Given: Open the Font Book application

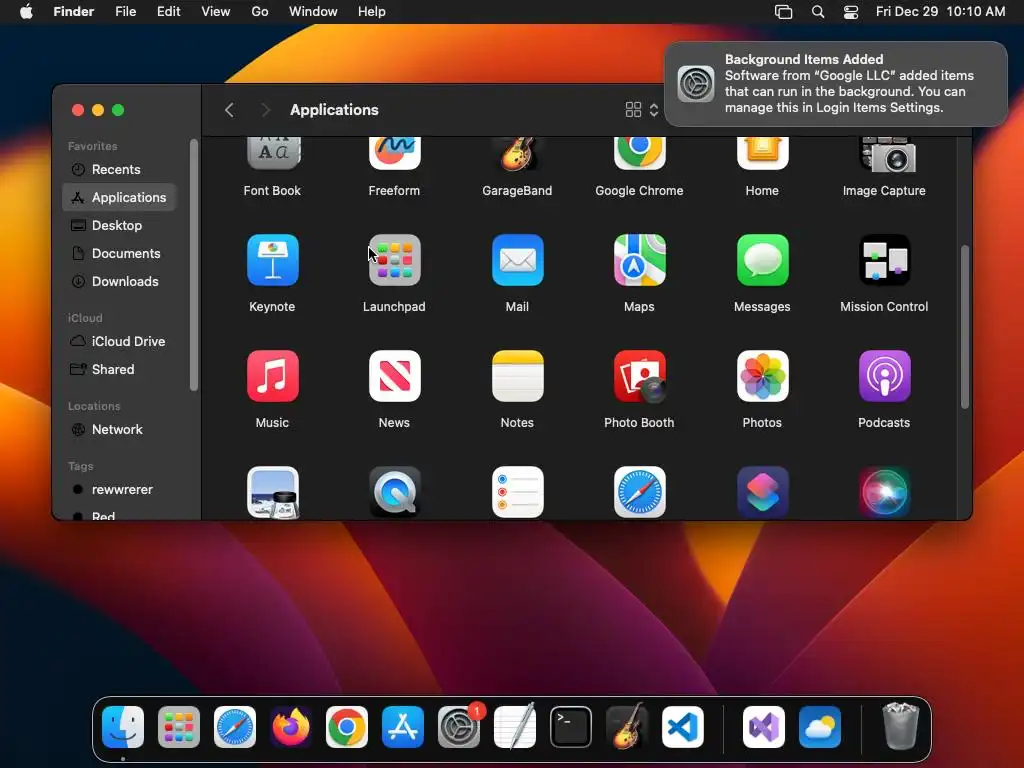Looking at the screenshot, I should coord(272,154).
